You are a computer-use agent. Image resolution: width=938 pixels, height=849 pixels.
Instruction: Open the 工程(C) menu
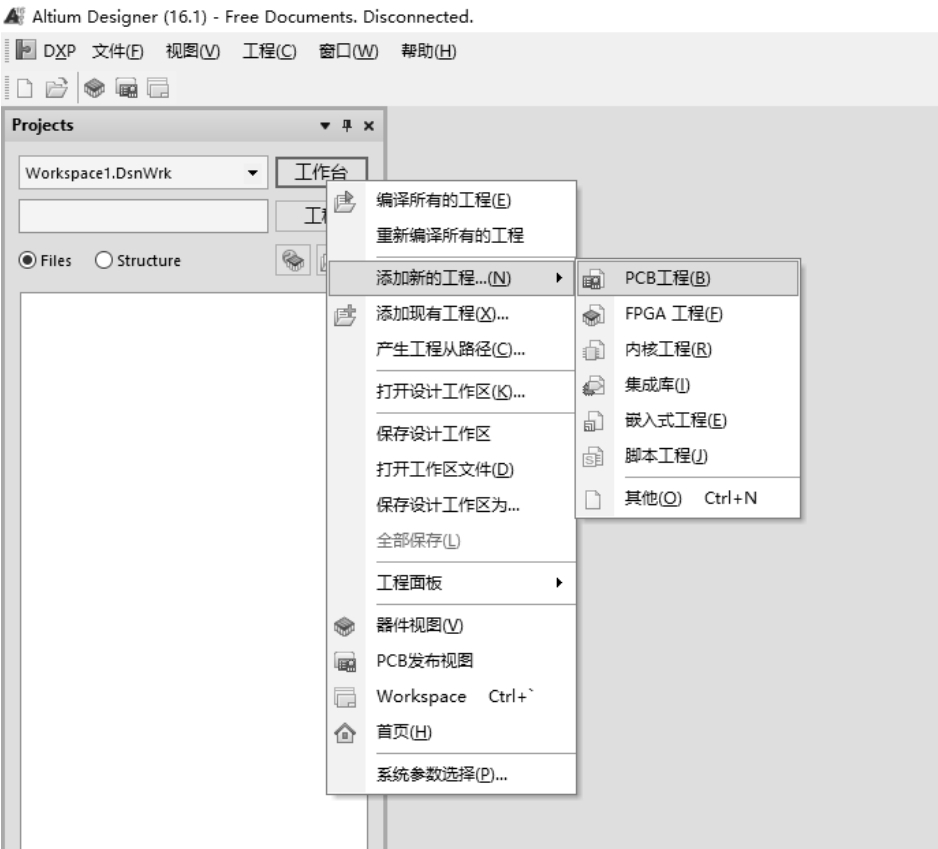coord(269,51)
